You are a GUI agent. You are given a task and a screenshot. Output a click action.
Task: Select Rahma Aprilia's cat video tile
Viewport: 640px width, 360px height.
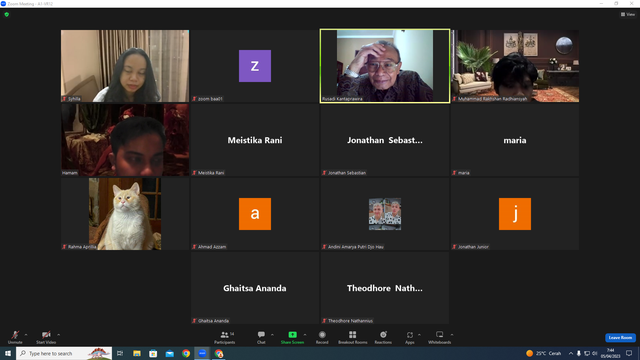tap(125, 214)
